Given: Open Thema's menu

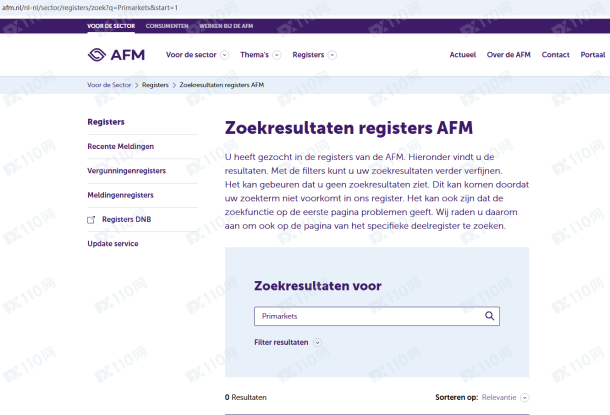Looking at the screenshot, I should pos(254,55).
